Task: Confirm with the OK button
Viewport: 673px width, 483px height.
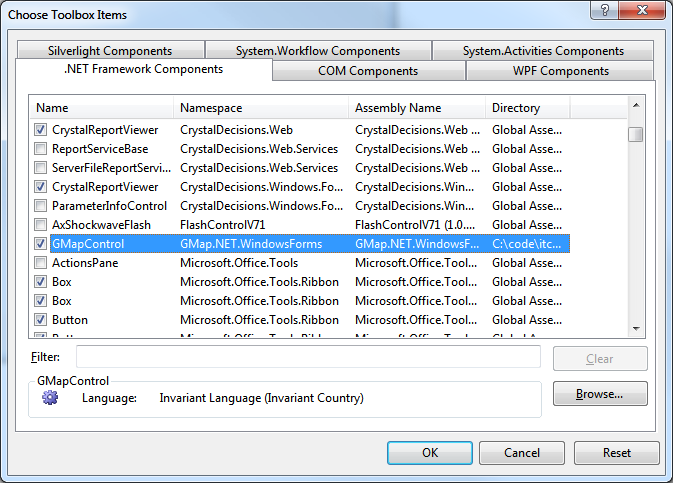Action: point(430,453)
